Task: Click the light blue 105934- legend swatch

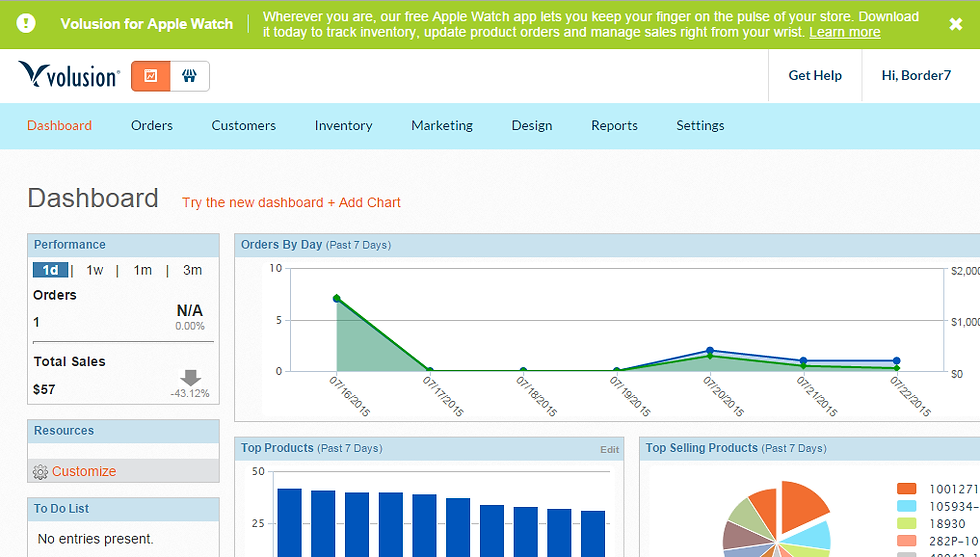Action: point(906,506)
